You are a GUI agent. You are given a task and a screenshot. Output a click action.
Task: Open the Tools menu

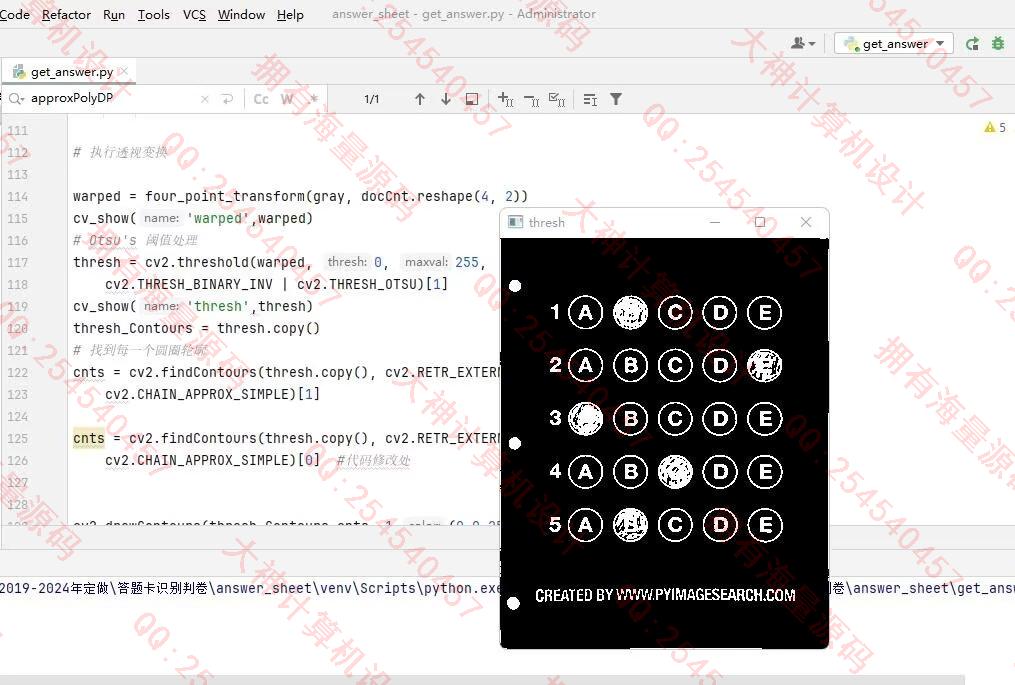click(x=153, y=14)
